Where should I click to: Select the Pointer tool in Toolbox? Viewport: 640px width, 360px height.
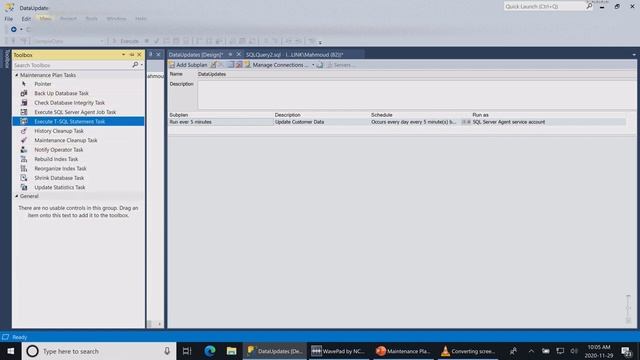click(x=43, y=84)
